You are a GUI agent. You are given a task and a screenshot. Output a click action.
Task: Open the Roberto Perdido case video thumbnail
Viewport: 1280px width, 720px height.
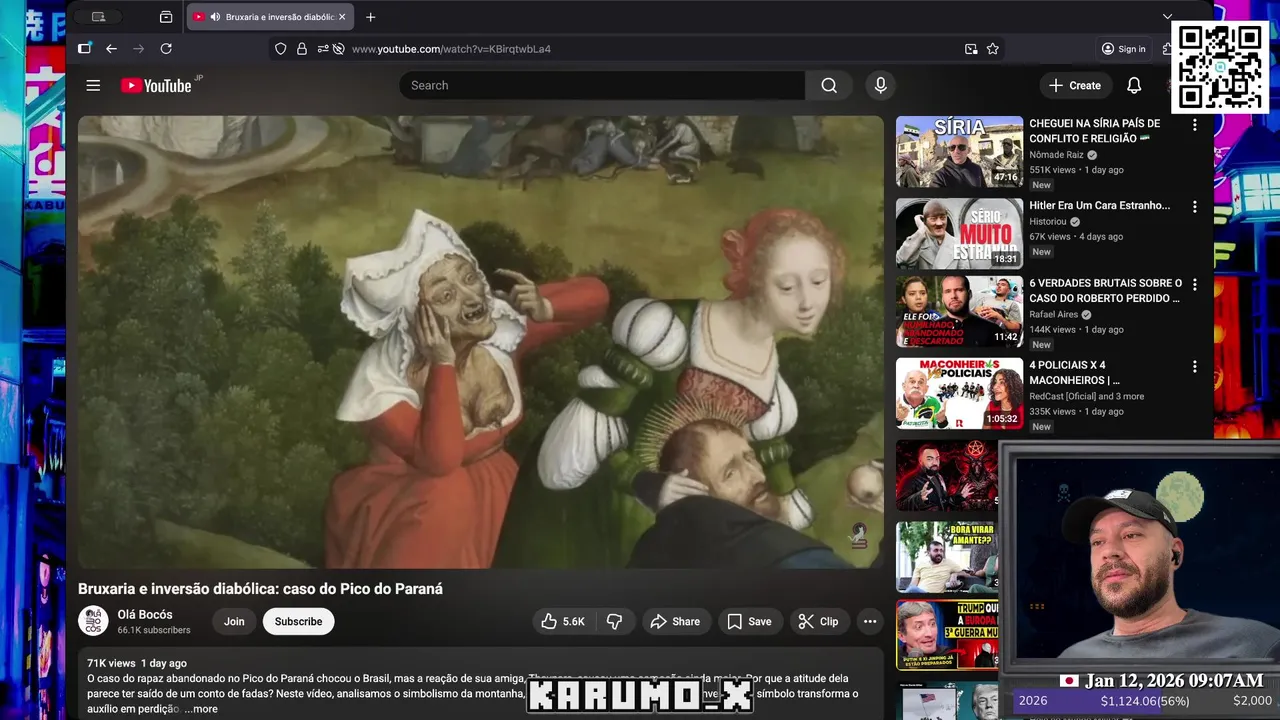coord(959,312)
